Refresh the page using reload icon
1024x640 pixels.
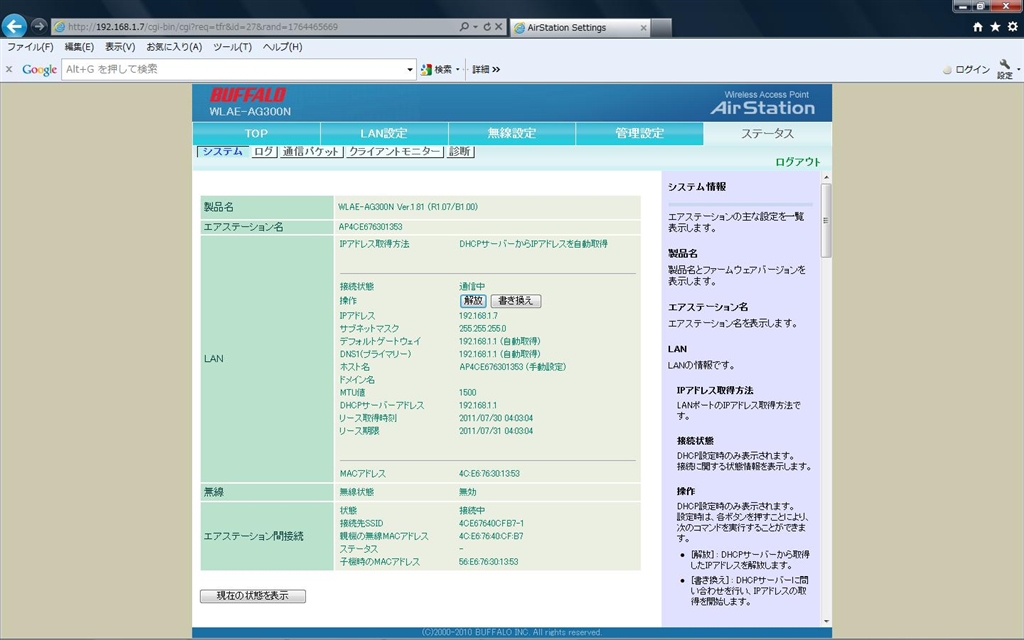click(x=486, y=27)
